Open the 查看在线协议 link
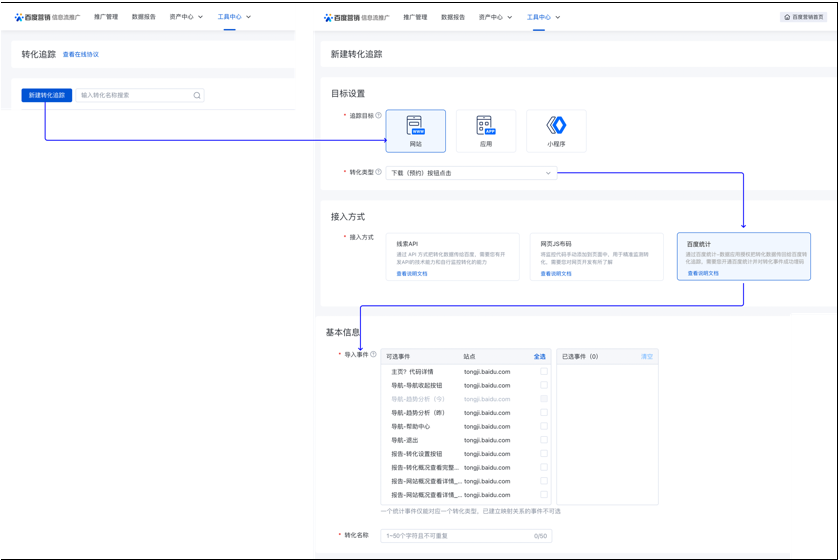The height and width of the screenshot is (560, 839). point(81,54)
